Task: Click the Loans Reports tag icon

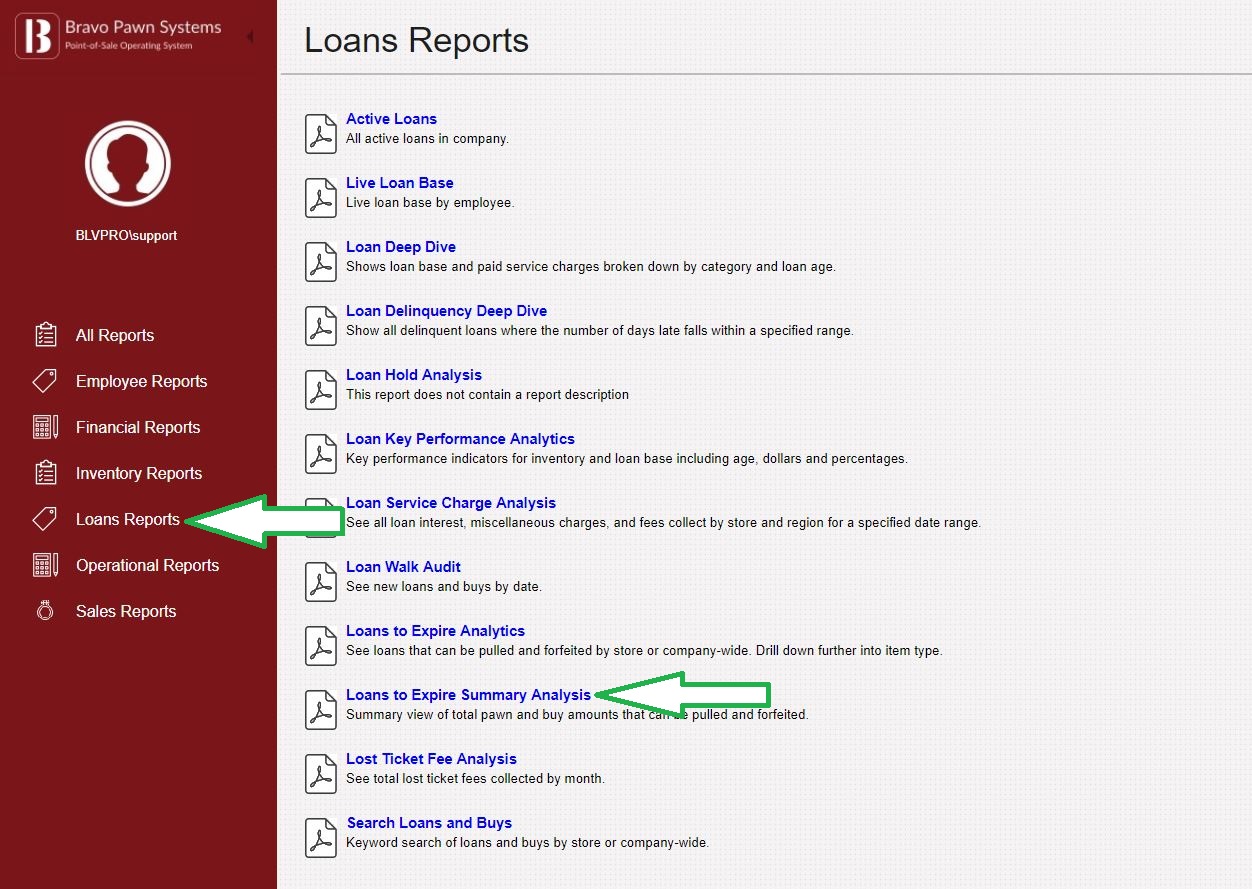Action: tap(45, 519)
